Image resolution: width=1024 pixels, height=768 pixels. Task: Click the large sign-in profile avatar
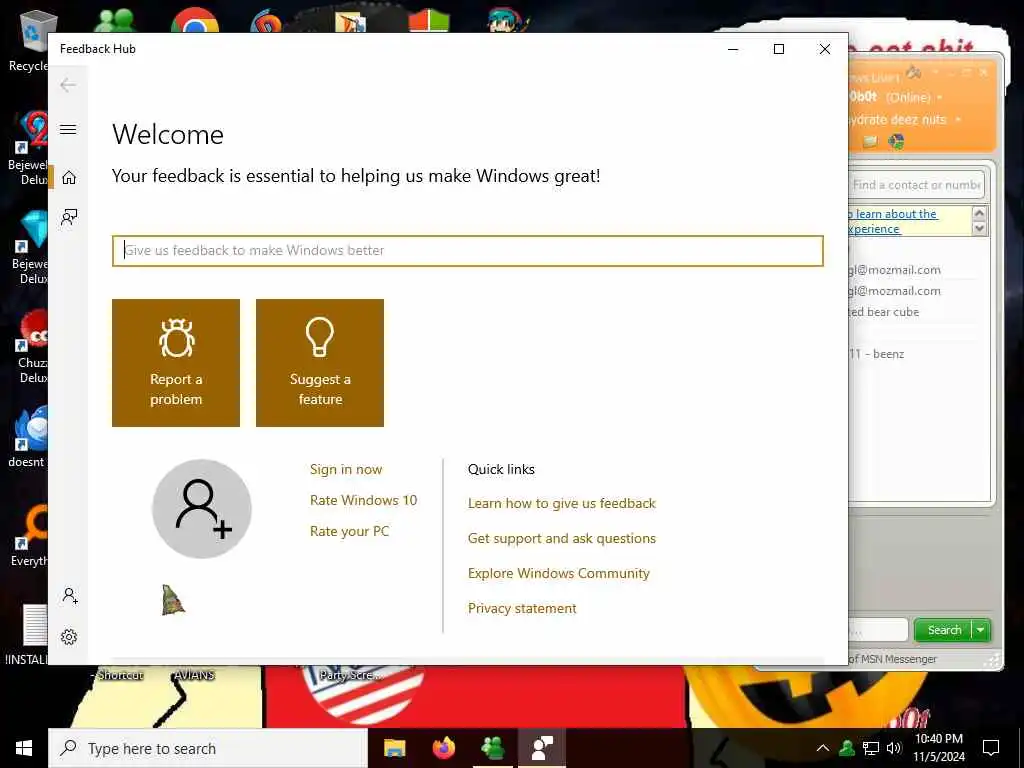click(202, 509)
